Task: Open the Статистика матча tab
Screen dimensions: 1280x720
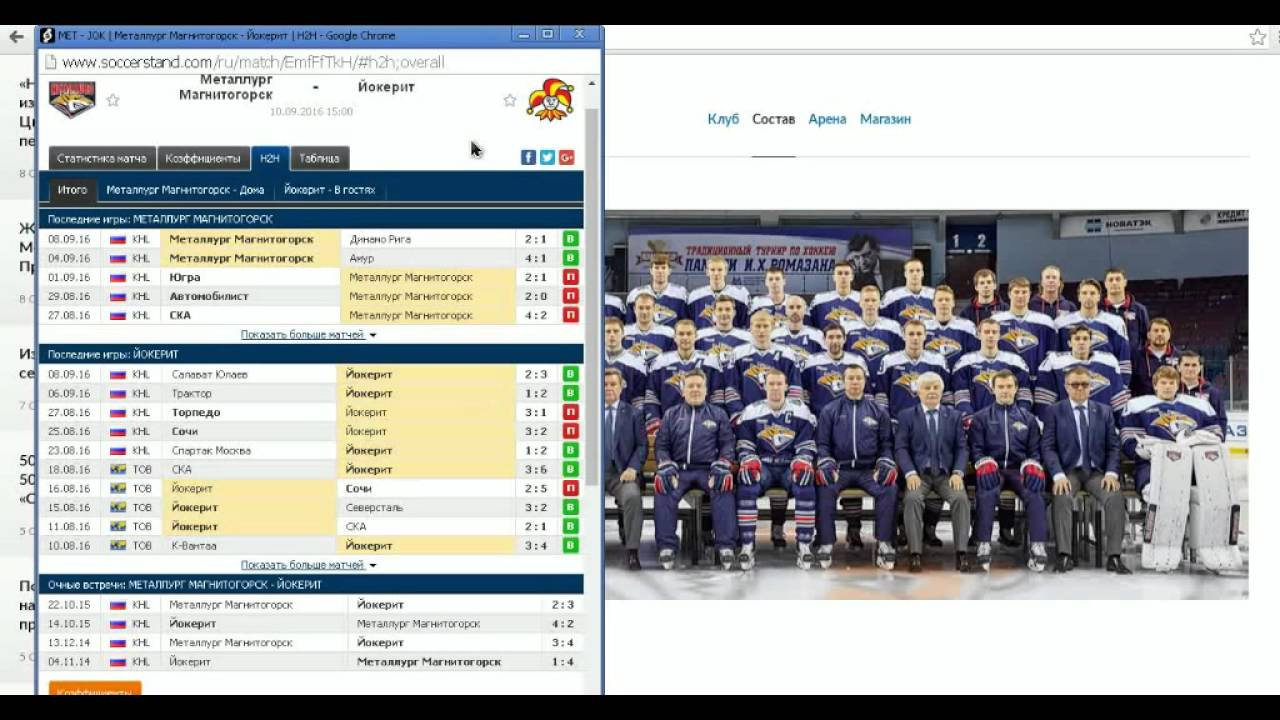Action: pyautogui.click(x=101, y=158)
